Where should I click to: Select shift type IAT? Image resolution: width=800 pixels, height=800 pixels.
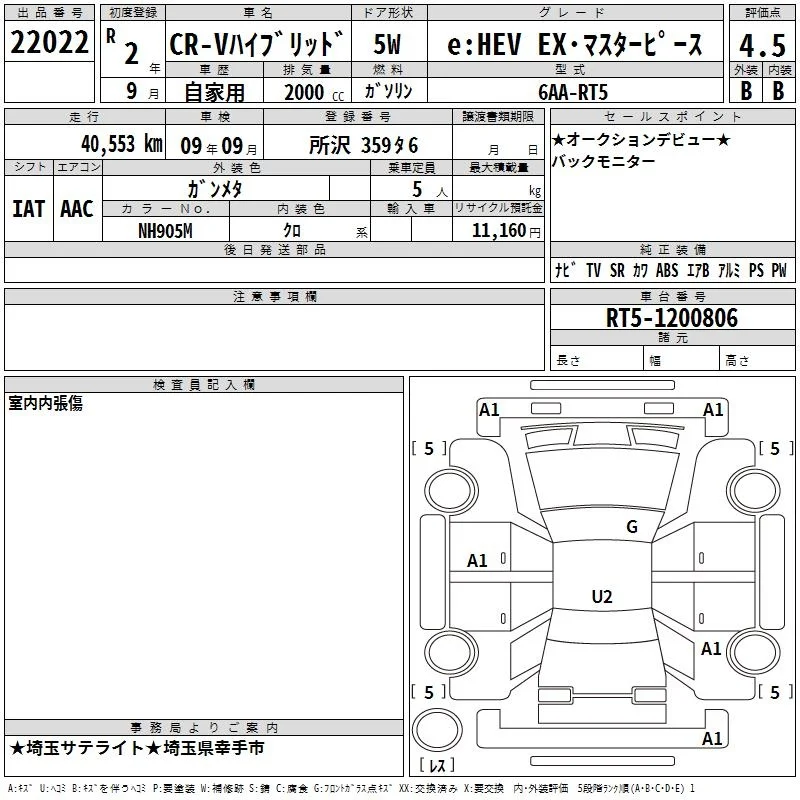coord(29,209)
